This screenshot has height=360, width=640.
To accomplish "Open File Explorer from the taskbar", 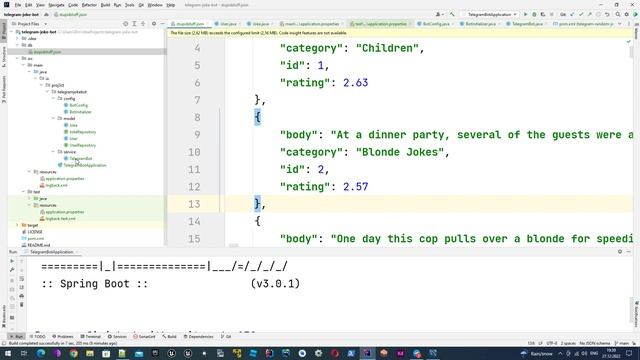I will (x=90, y=353).
